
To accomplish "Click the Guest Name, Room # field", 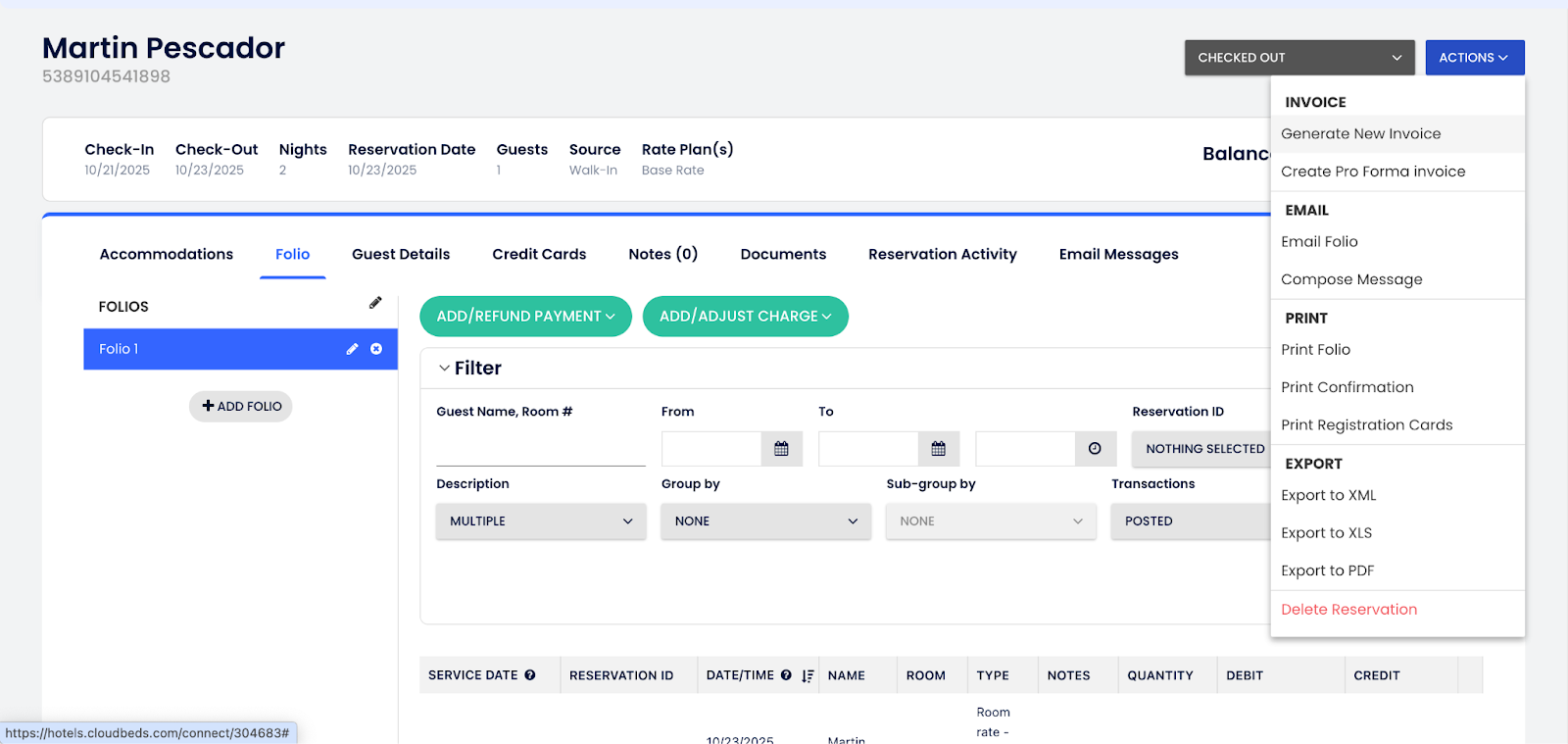I will (x=540, y=450).
